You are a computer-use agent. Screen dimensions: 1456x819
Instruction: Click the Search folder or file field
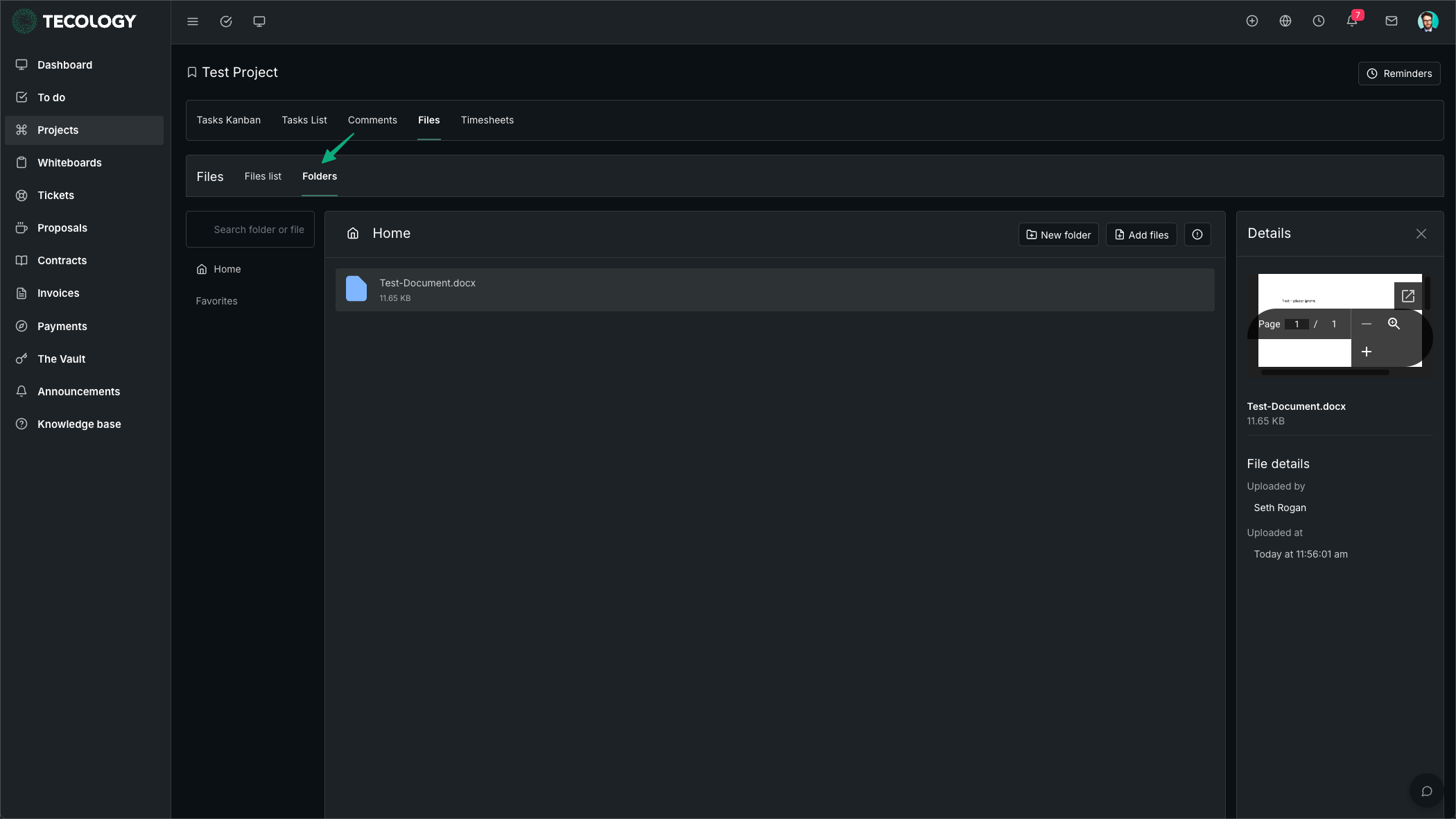[258, 230]
